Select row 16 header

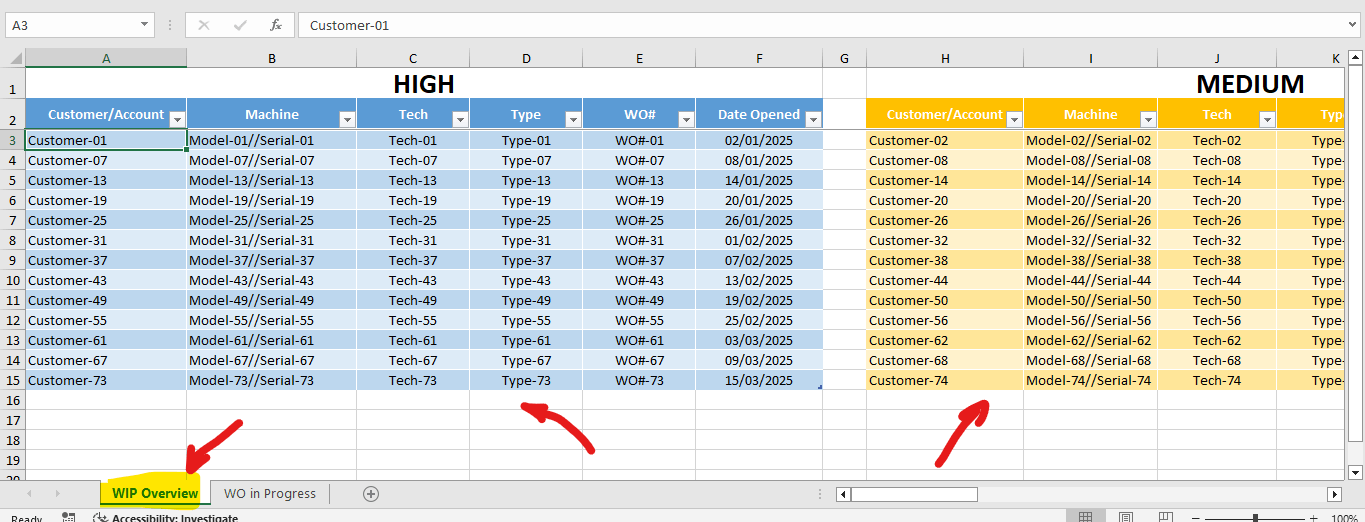coord(13,400)
